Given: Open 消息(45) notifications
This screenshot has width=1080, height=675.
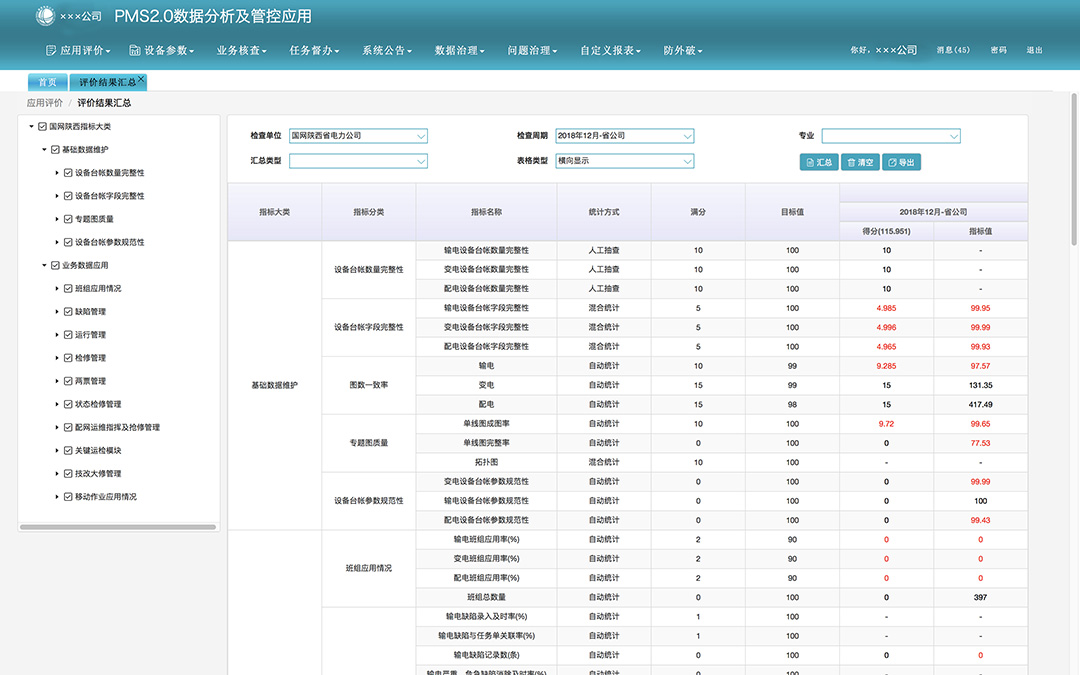Looking at the screenshot, I should (952, 50).
